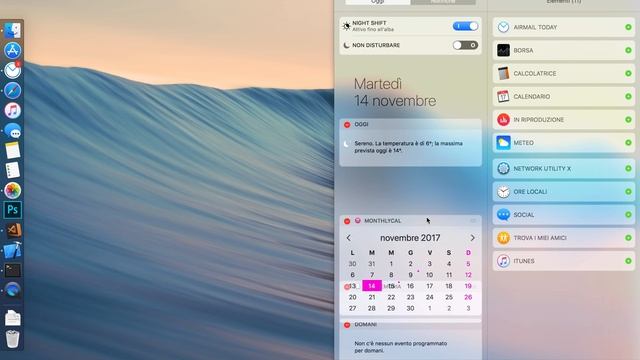
Task: Remove the MonthlyCal widget with its red minus
Action: tap(347, 221)
